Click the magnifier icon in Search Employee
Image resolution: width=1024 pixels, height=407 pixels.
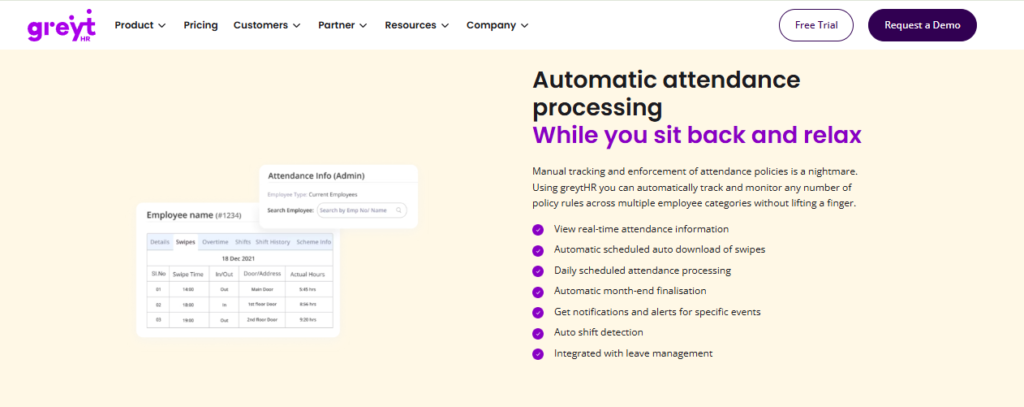coord(399,210)
